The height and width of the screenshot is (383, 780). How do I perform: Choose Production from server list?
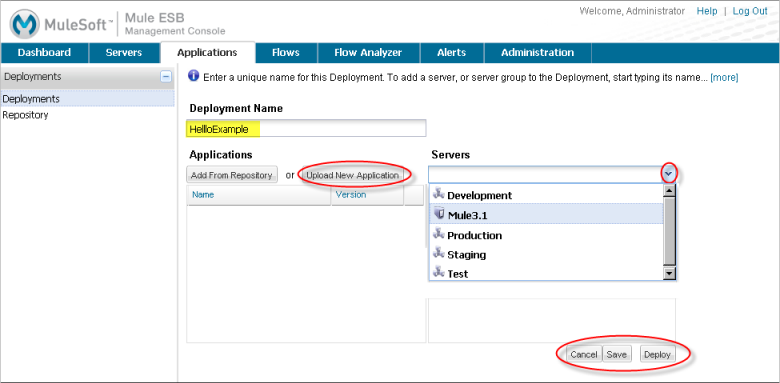[546, 234]
